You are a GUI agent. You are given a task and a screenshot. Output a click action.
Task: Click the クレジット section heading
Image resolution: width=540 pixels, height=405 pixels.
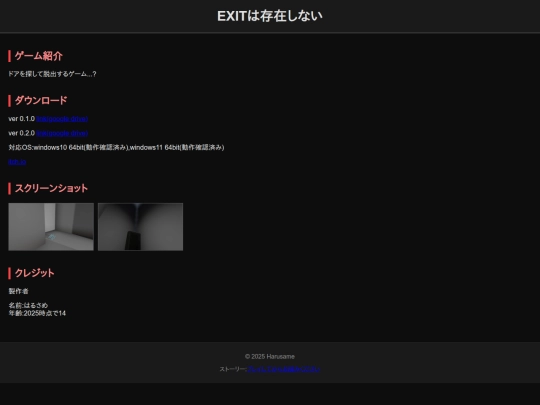[x=34, y=273]
